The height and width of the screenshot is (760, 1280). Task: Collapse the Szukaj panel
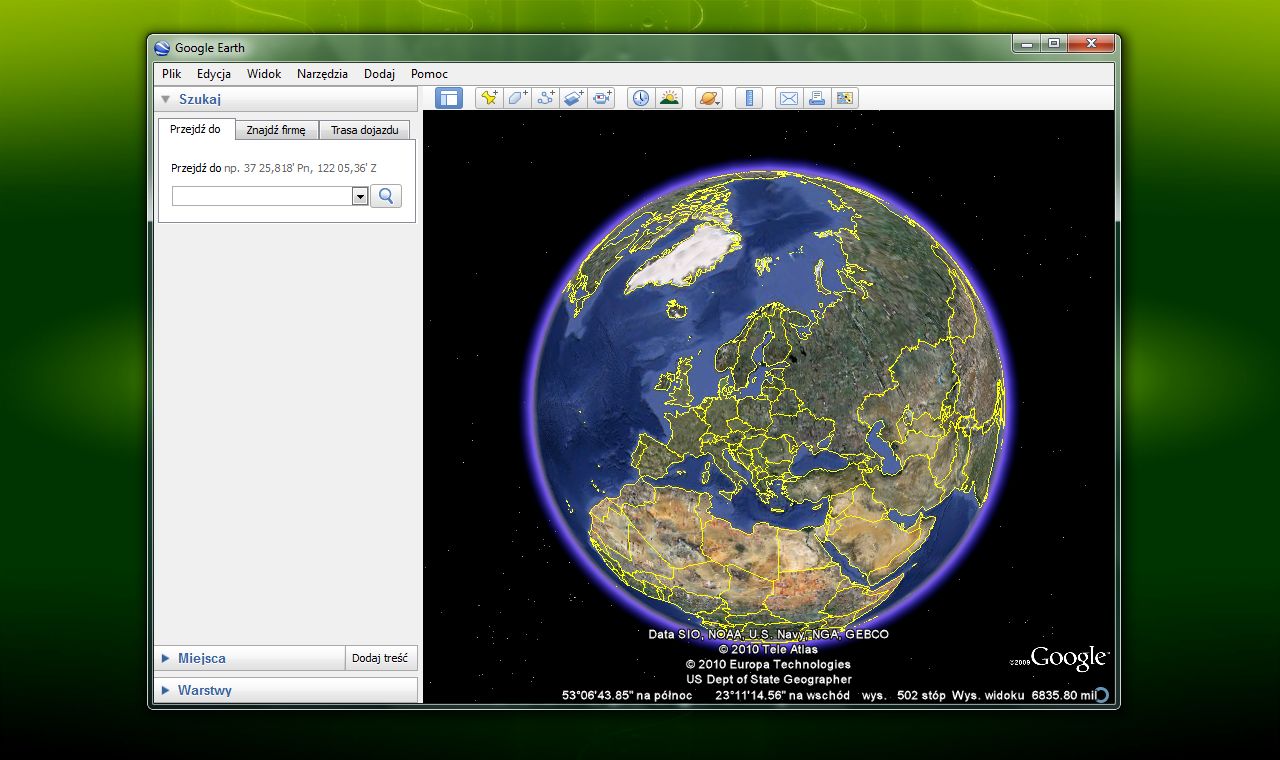pos(166,99)
